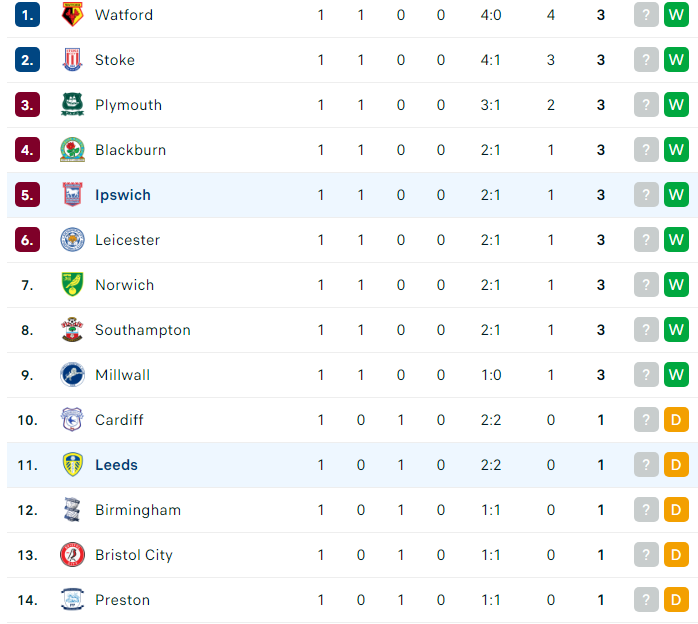This screenshot has height=624, width=698.
Task: Click the Blackburn rose crest
Action: pyautogui.click(x=72, y=150)
